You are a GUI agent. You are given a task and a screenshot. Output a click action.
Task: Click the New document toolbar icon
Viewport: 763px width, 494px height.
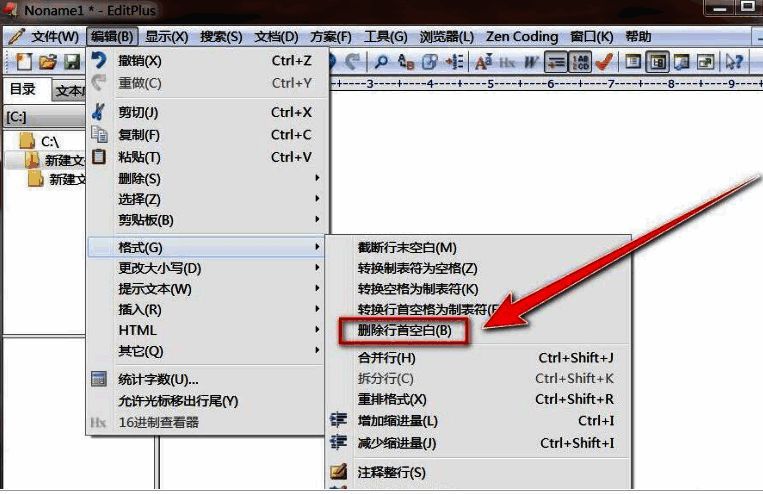[23, 62]
